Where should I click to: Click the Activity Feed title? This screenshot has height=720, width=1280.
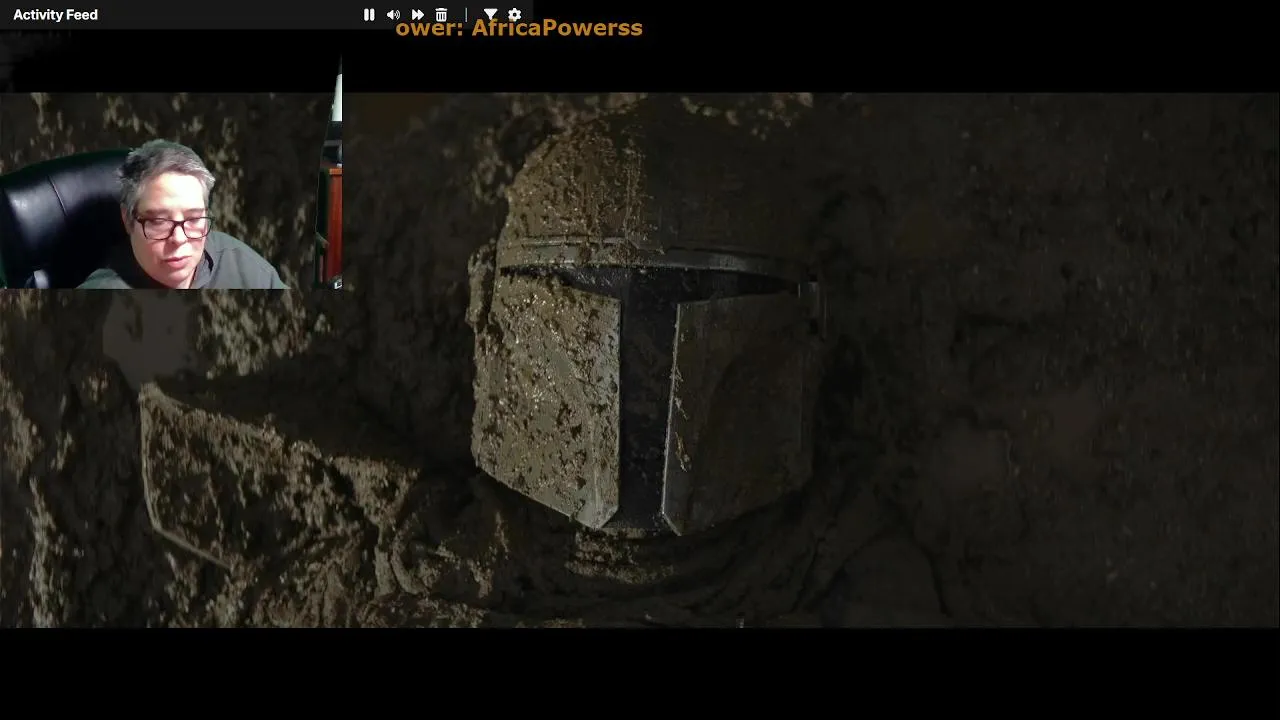55,15
